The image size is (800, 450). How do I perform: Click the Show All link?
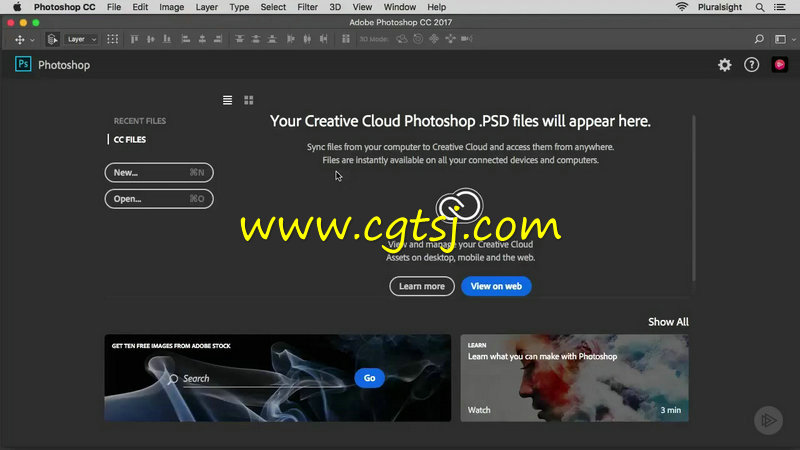(668, 322)
